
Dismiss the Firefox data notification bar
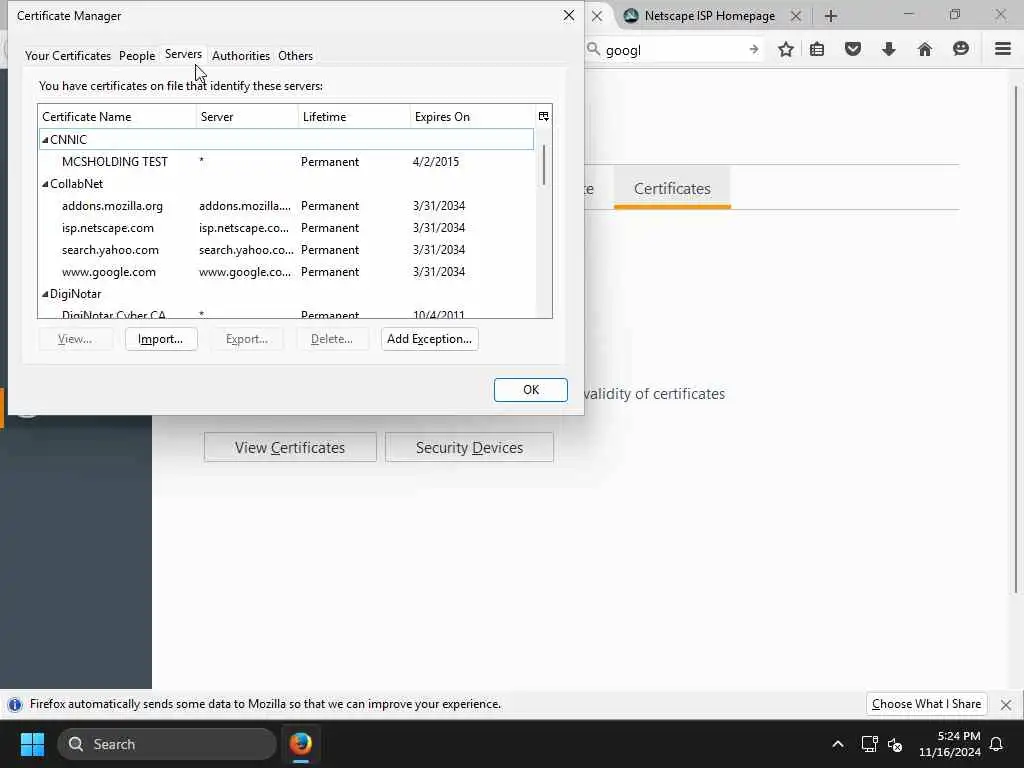[x=1006, y=705]
